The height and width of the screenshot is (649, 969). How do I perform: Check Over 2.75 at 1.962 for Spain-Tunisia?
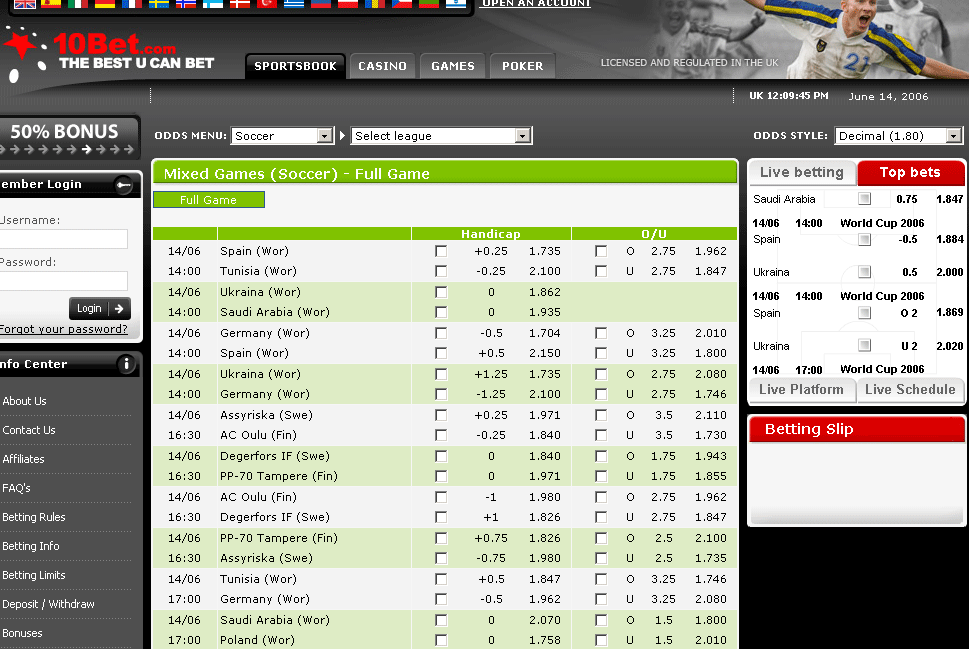601,251
